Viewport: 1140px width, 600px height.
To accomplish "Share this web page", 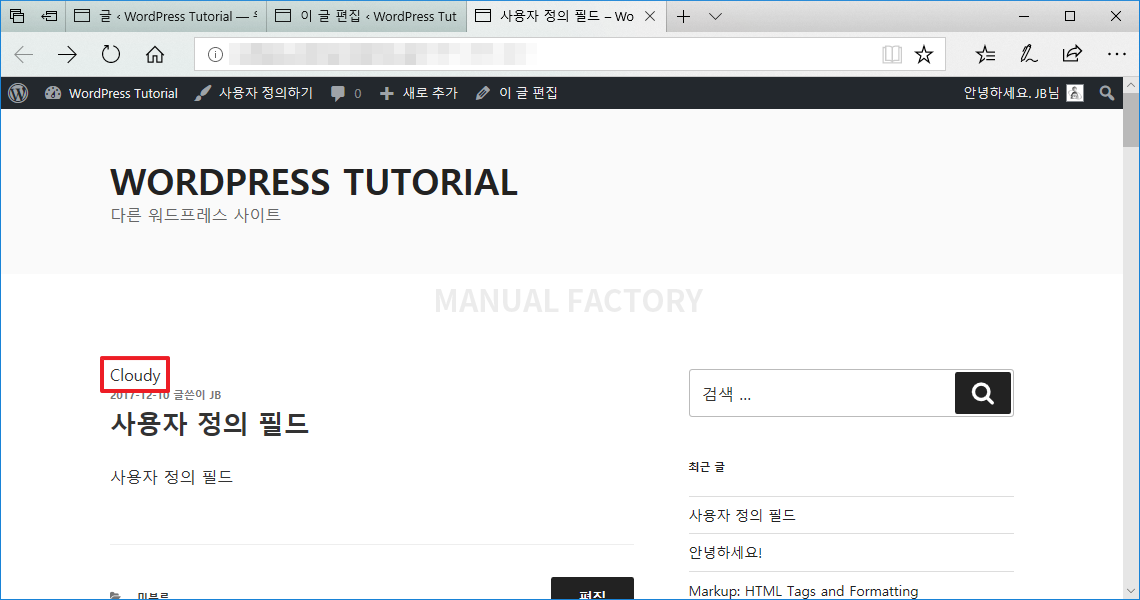I will click(x=1072, y=55).
